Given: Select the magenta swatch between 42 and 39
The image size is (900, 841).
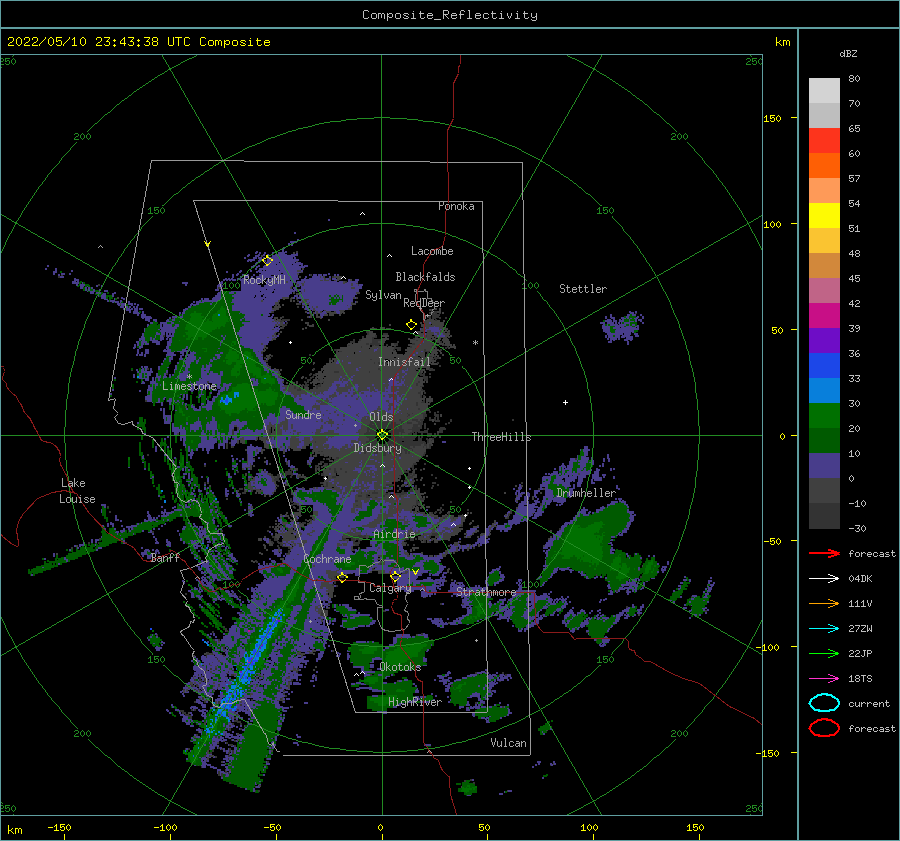Looking at the screenshot, I should (824, 316).
